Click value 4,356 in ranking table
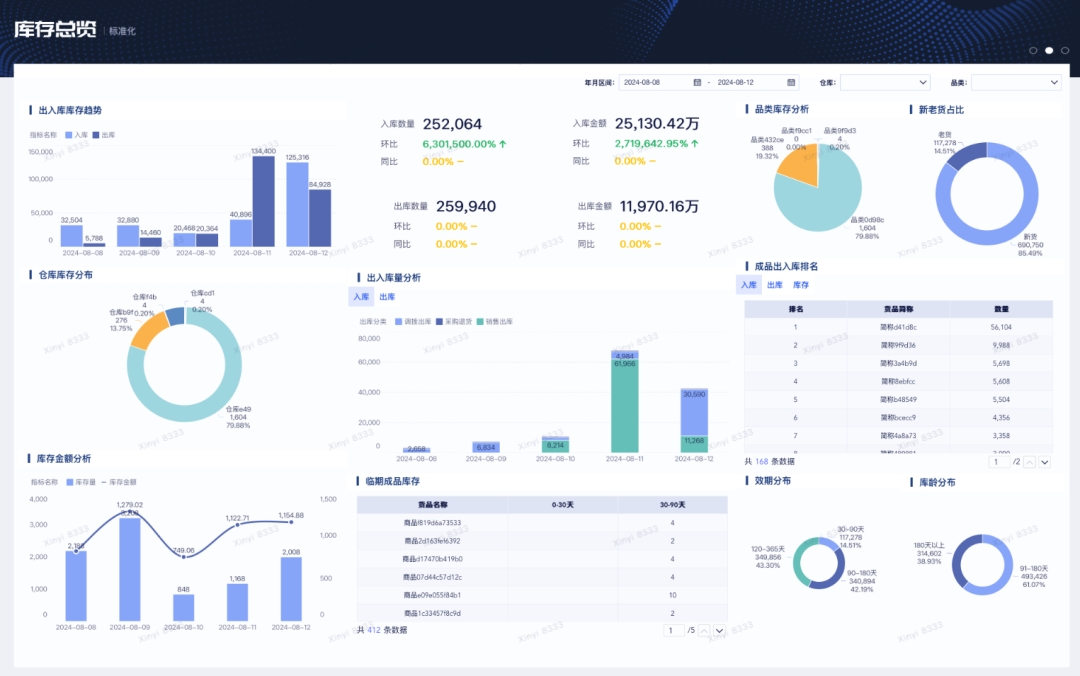The height and width of the screenshot is (676, 1080). (1001, 418)
